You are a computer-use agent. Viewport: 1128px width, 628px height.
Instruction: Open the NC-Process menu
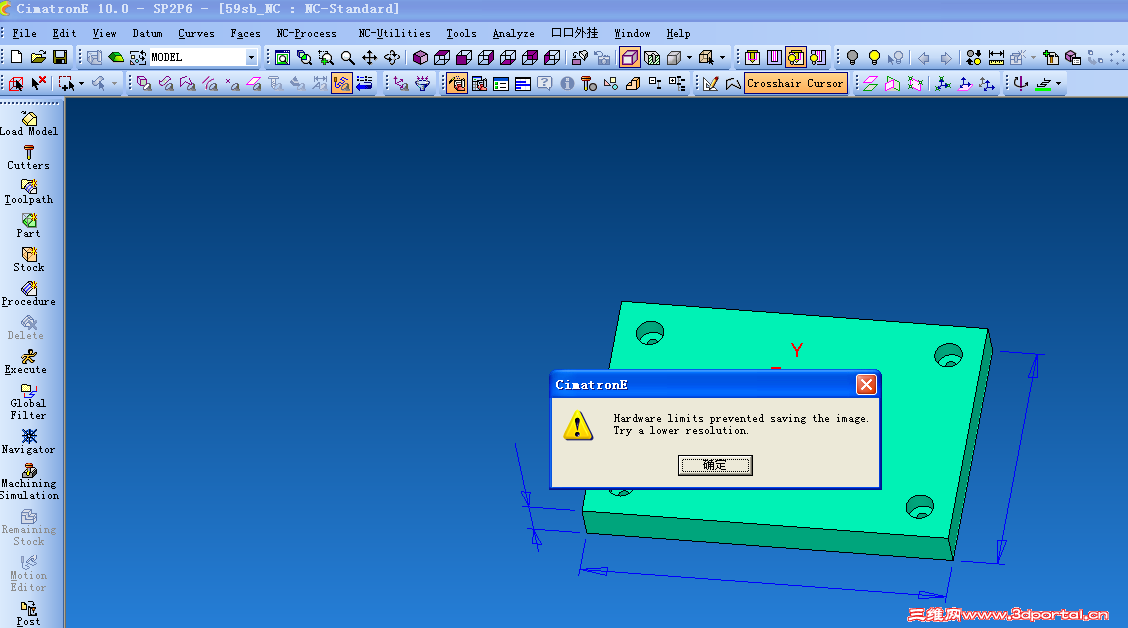(306, 33)
